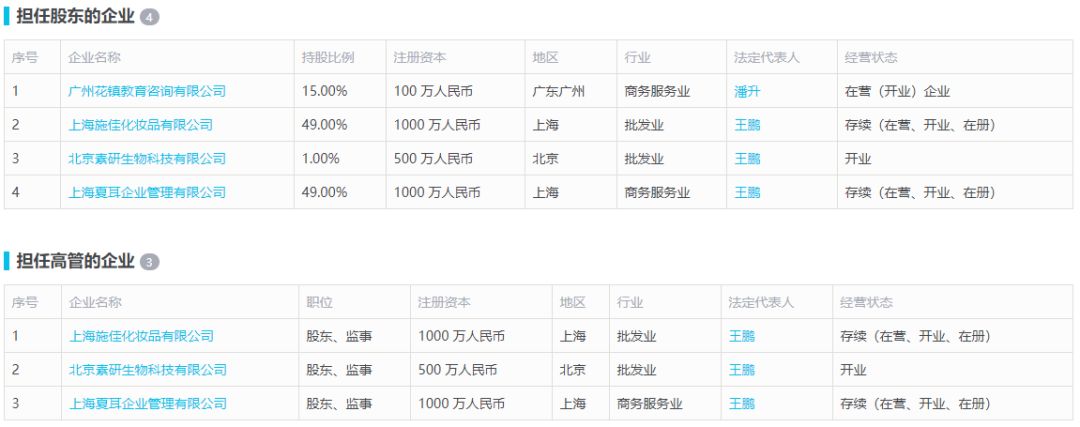Click 企业名称 header in executive table
Image resolution: width=1080 pixels, height=427 pixels.
[95, 302]
